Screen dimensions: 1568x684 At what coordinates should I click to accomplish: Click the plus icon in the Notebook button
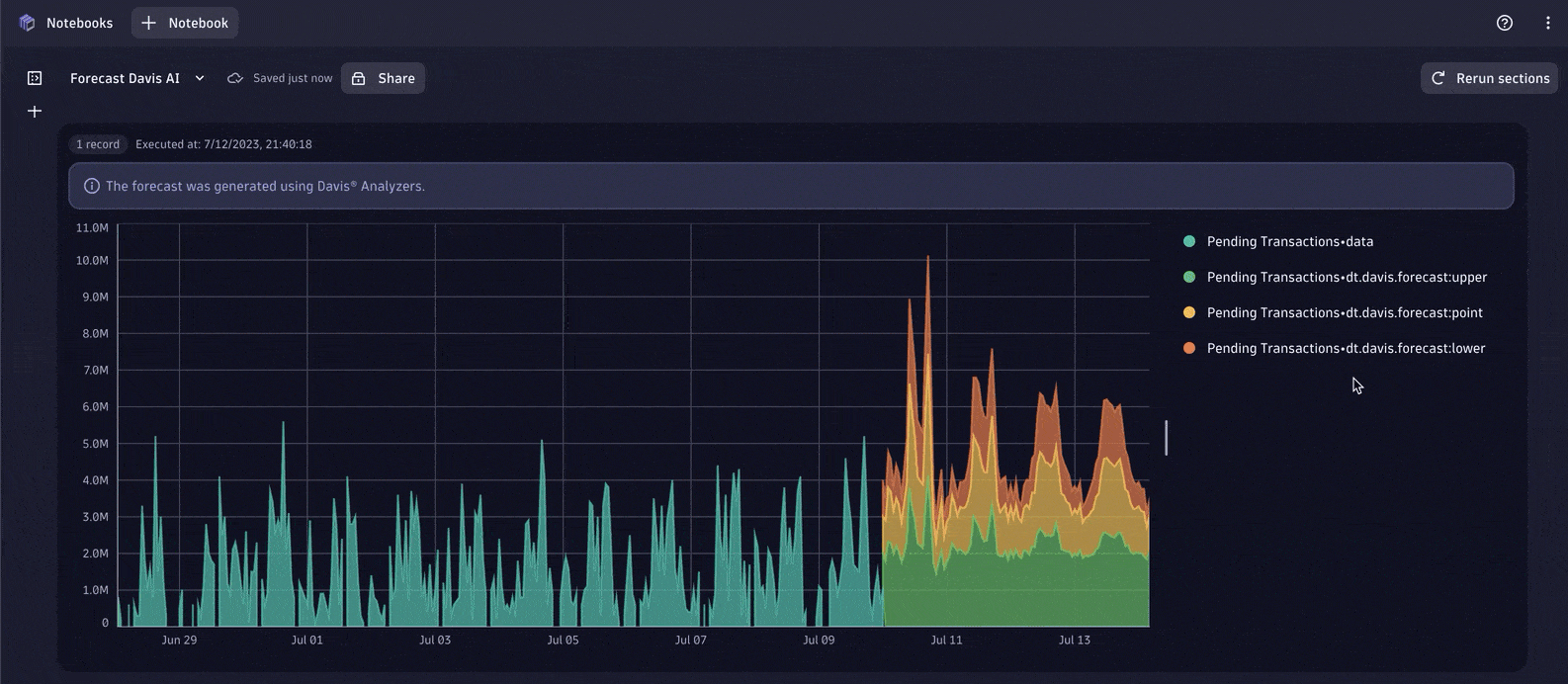(x=148, y=23)
